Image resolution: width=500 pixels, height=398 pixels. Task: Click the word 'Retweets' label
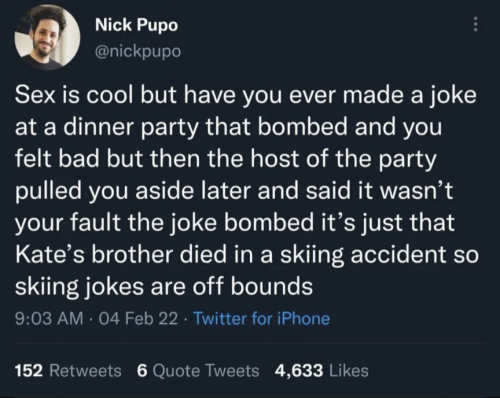pos(85,371)
